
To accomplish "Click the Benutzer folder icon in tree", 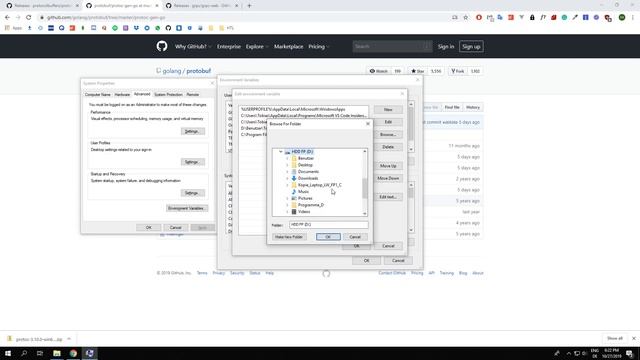I will point(294,158).
